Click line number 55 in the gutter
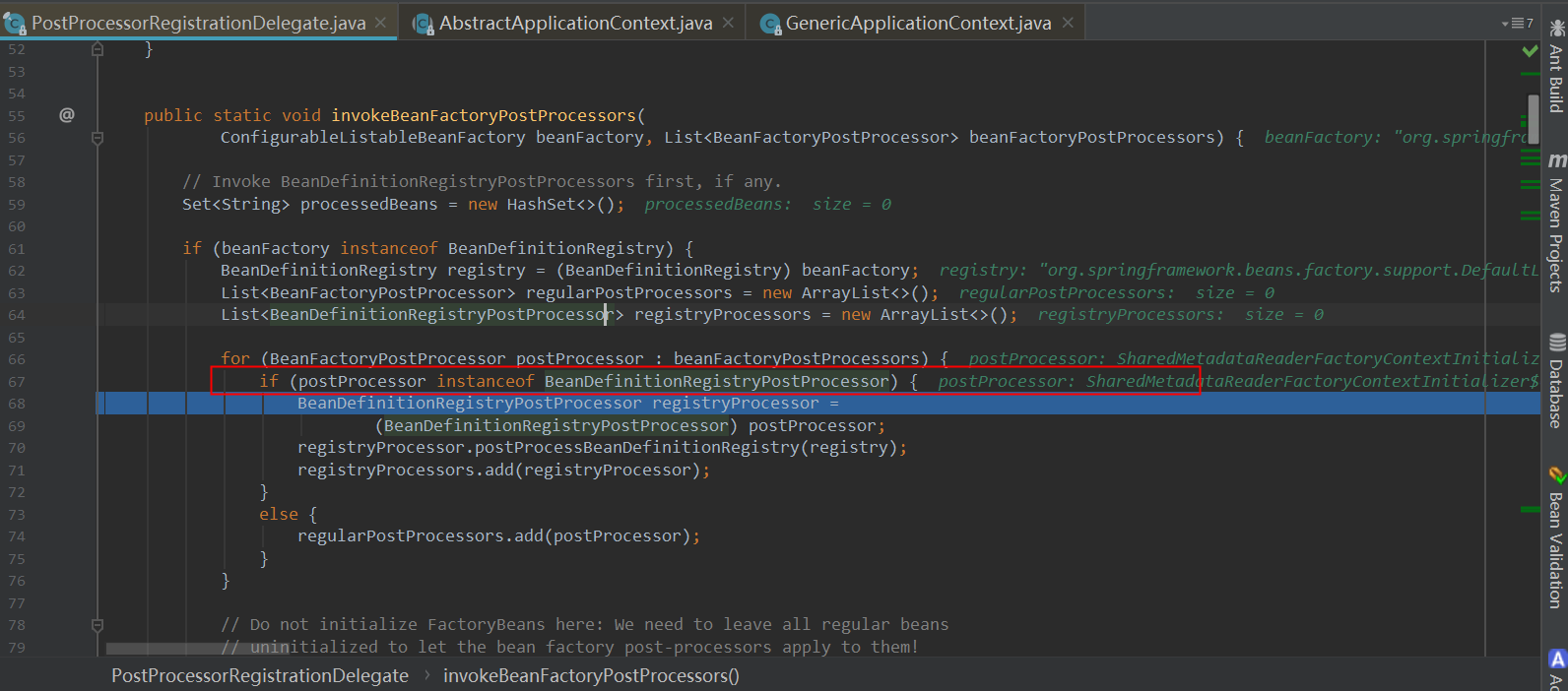Viewport: 1568px width, 691px height. [17, 115]
